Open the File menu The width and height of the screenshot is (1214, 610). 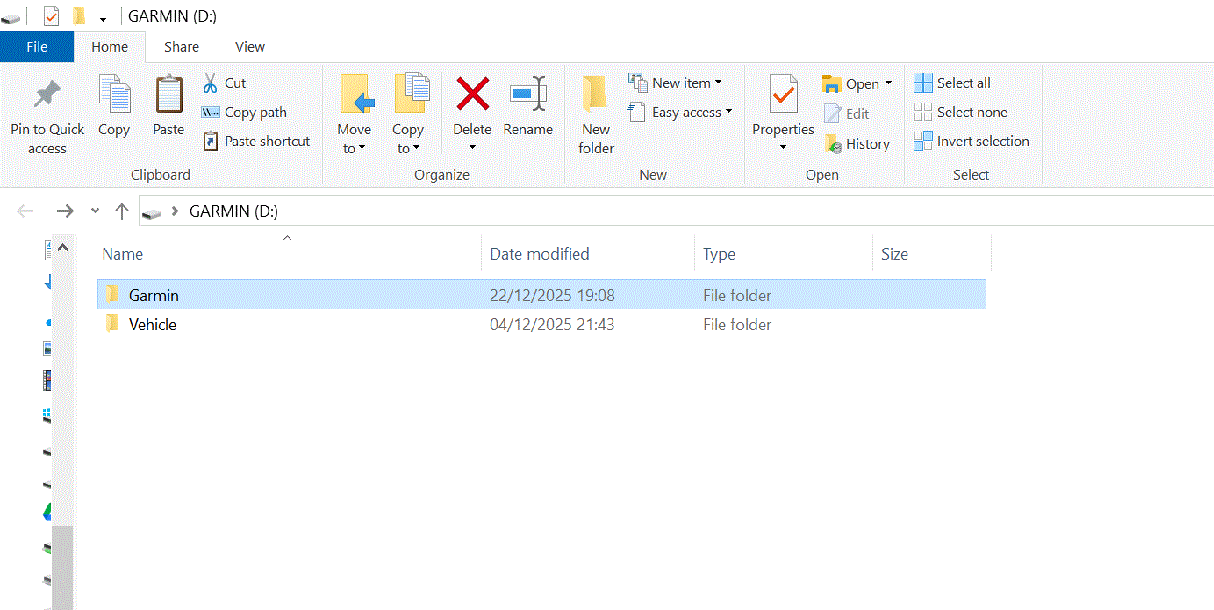37,47
